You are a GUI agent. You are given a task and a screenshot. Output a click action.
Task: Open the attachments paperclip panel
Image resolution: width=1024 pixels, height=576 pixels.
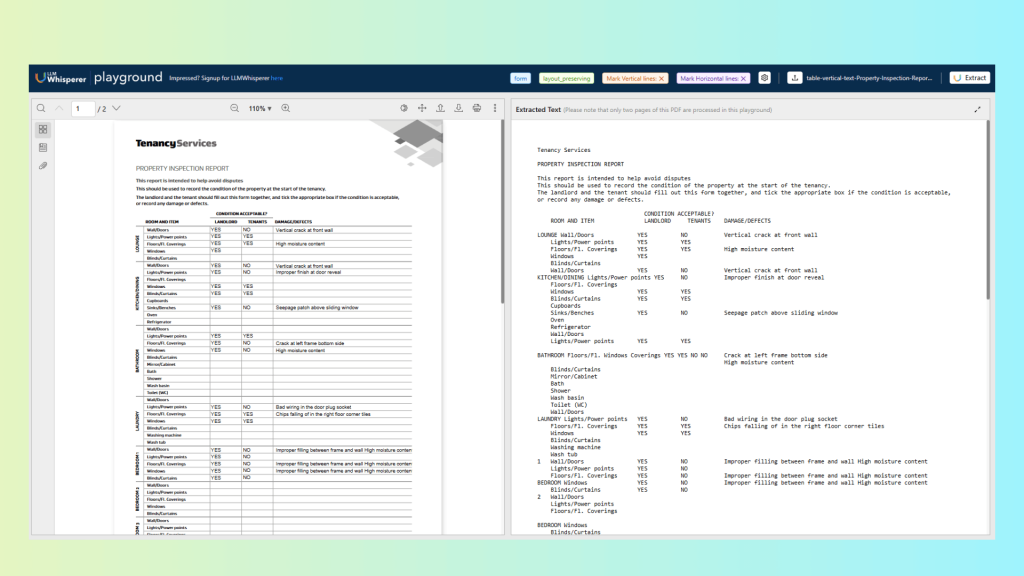pyautogui.click(x=43, y=165)
